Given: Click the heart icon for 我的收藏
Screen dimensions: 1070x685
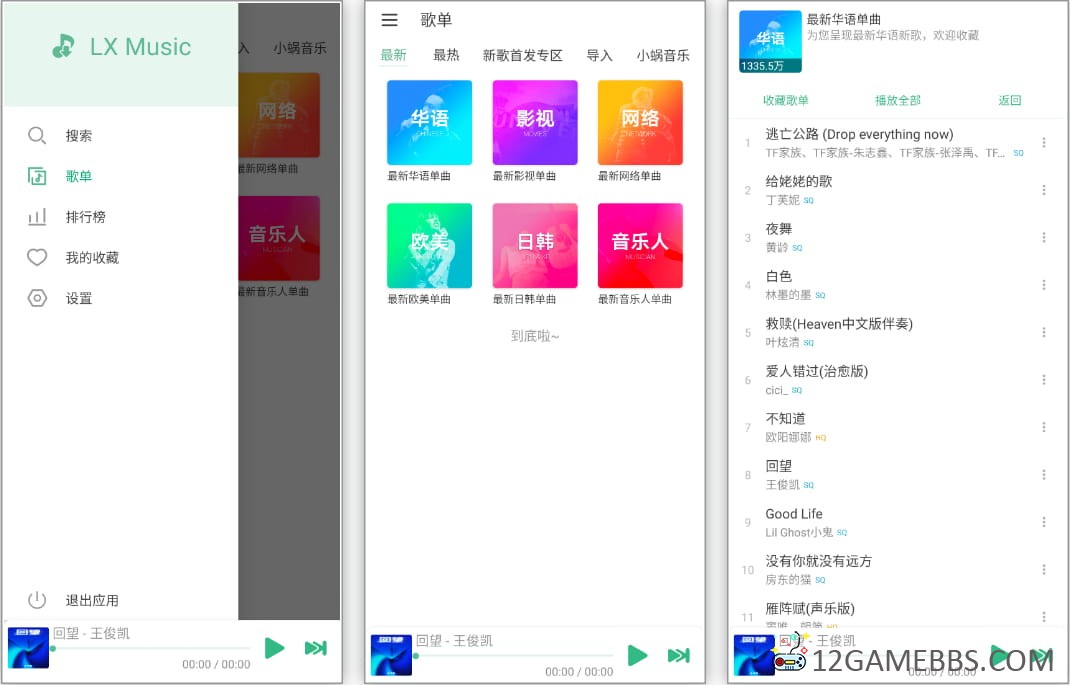Looking at the screenshot, I should 37,258.
